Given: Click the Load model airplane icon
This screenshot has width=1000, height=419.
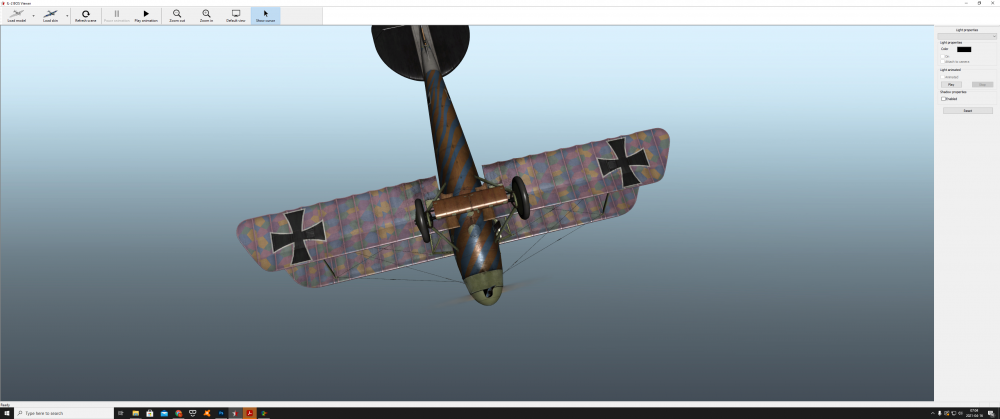Looking at the screenshot, I should click(16, 14).
